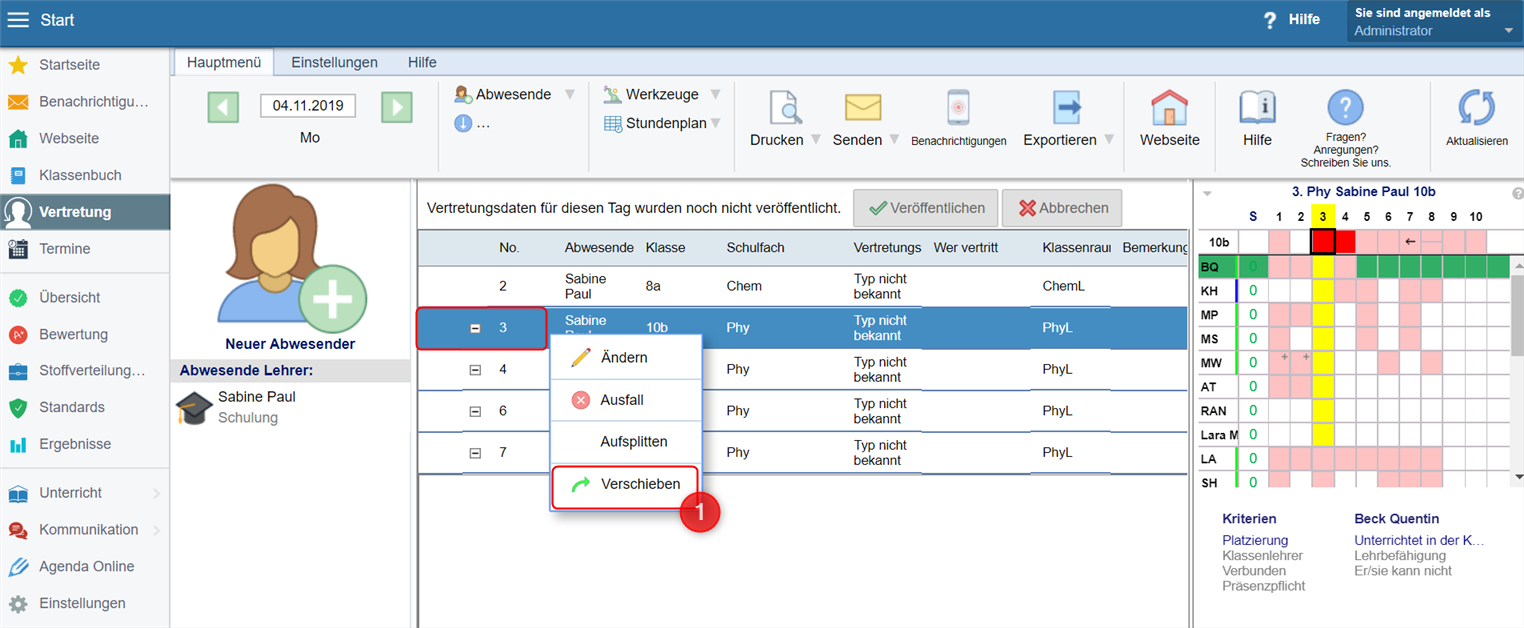Open Agenda Online in the sidebar
The height and width of the screenshot is (628, 1524).
[85, 566]
